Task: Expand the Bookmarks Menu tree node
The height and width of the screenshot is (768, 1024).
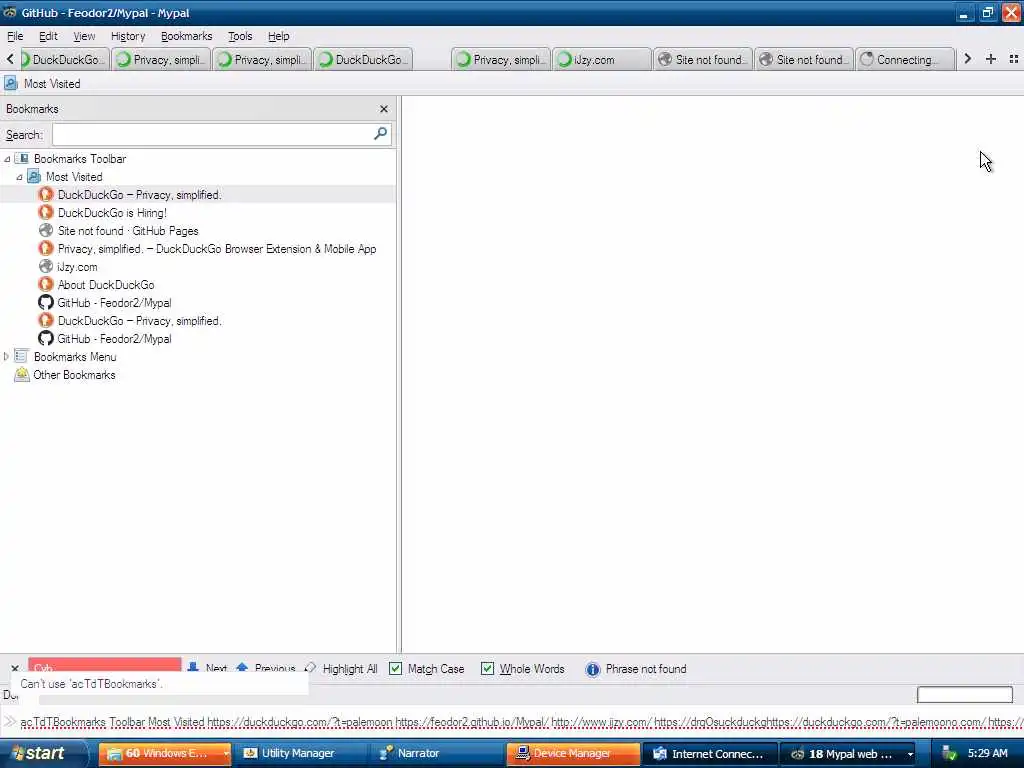Action: coord(7,357)
